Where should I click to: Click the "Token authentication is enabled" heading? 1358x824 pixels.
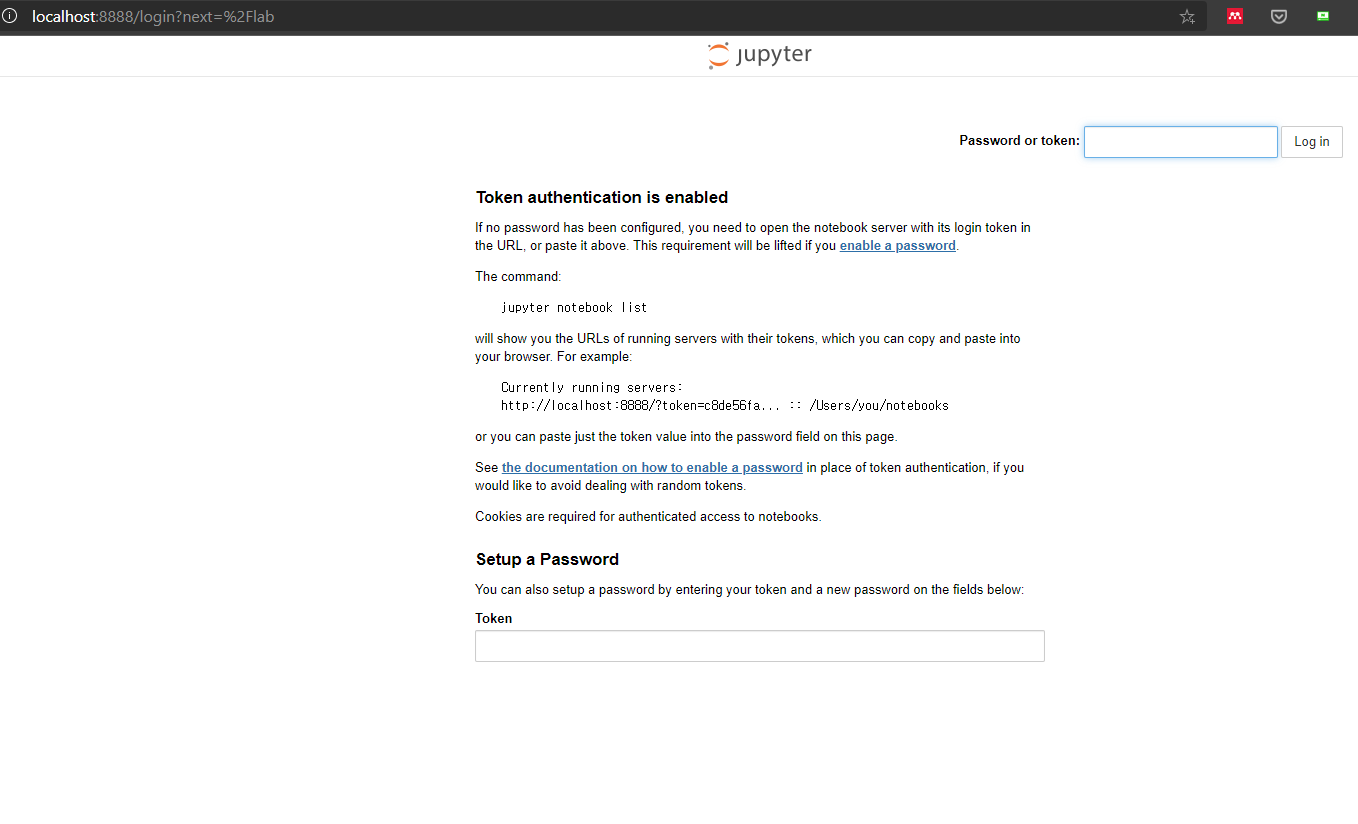coord(602,197)
